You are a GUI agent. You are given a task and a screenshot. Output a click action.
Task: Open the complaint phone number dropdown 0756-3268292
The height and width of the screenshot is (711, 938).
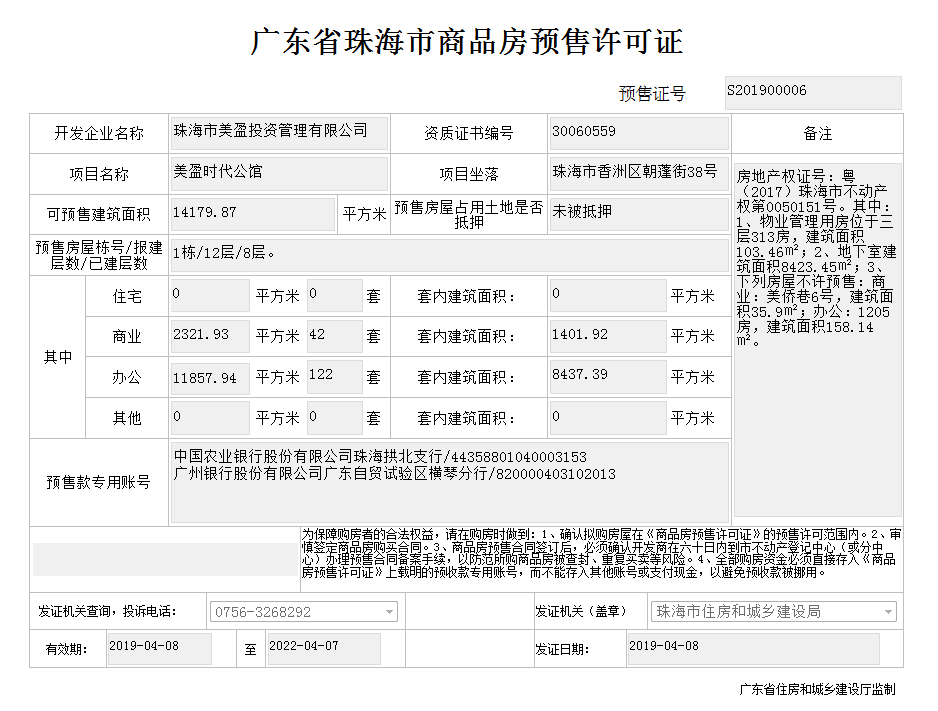point(303,612)
